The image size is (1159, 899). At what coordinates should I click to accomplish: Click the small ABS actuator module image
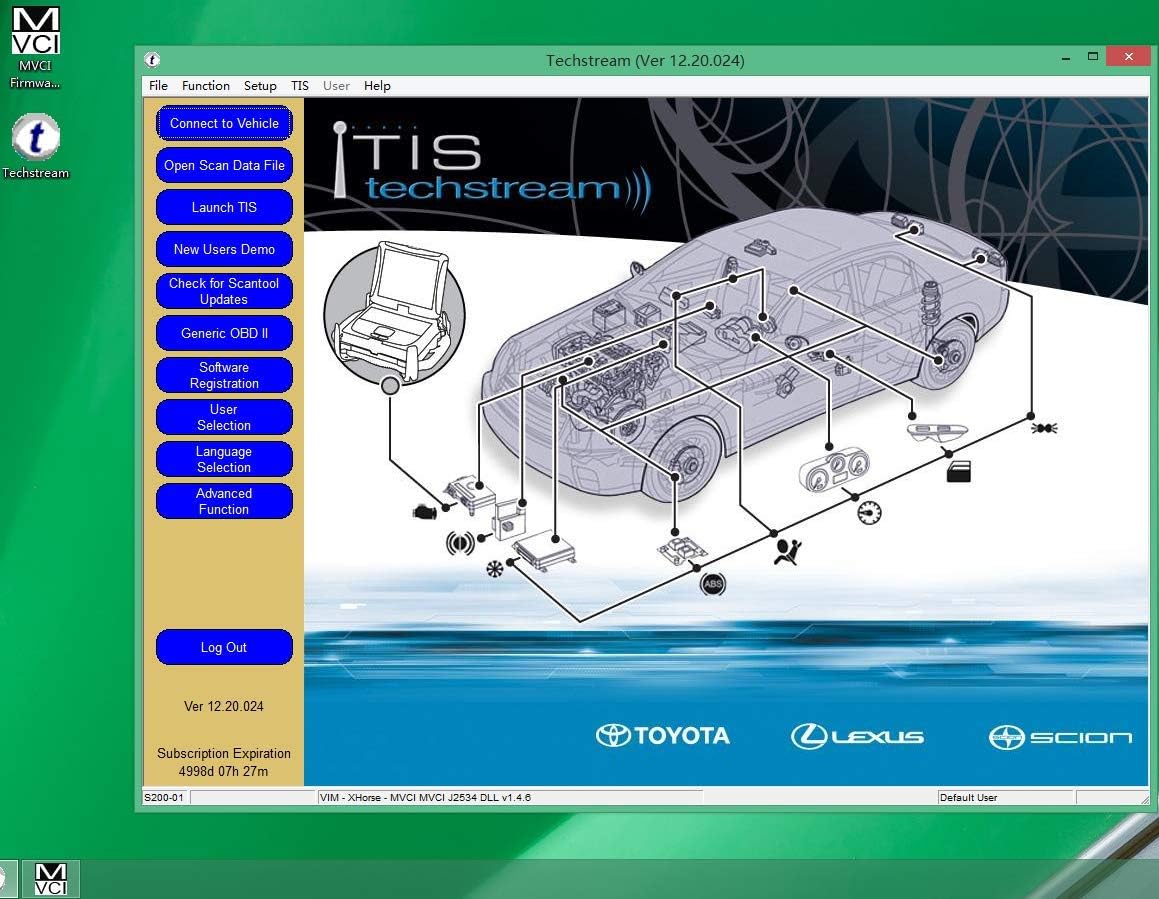pyautogui.click(x=682, y=551)
